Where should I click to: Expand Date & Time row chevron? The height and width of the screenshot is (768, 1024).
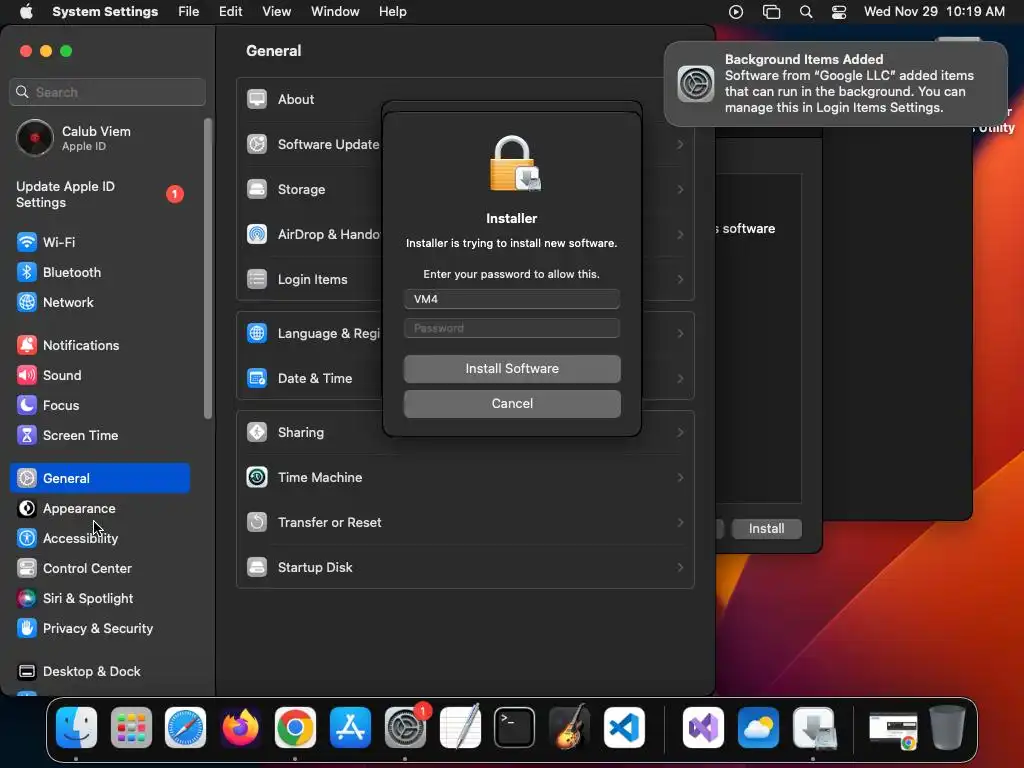(680, 379)
